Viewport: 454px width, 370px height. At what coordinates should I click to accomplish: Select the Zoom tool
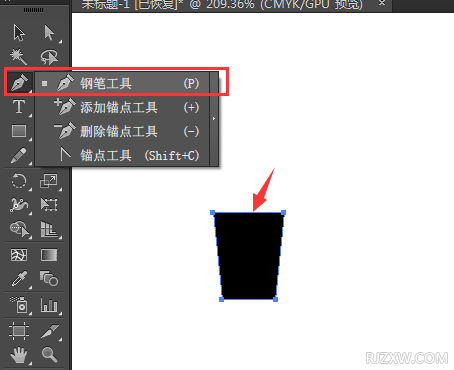(49, 355)
